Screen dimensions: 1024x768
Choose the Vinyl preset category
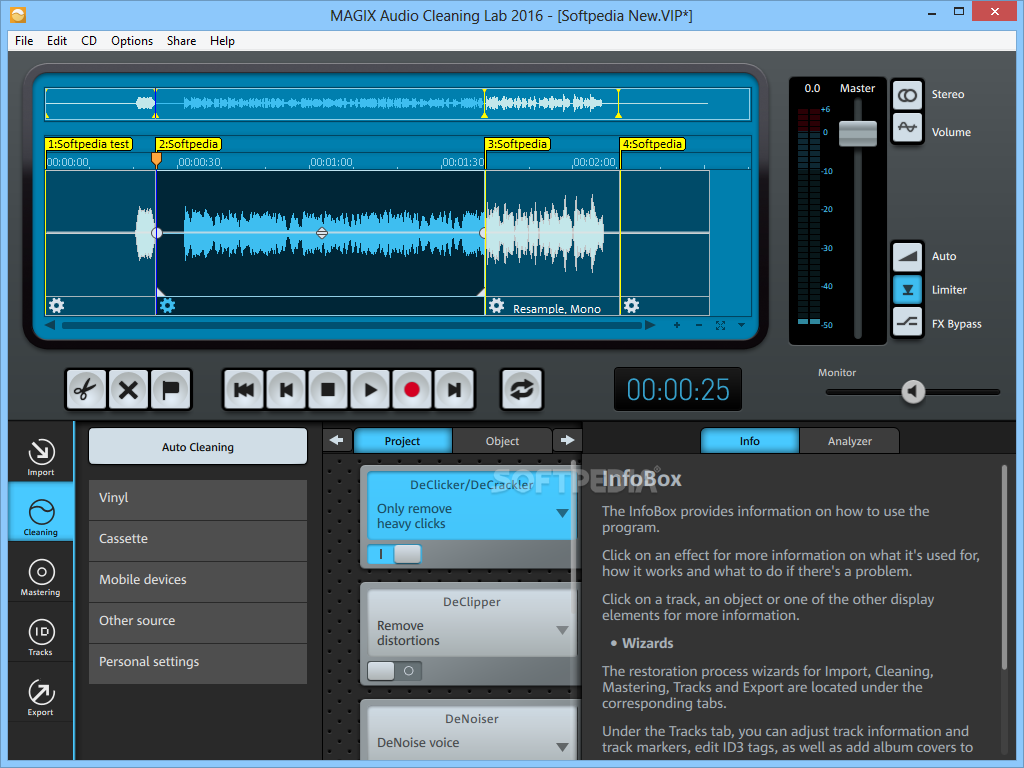[198, 500]
